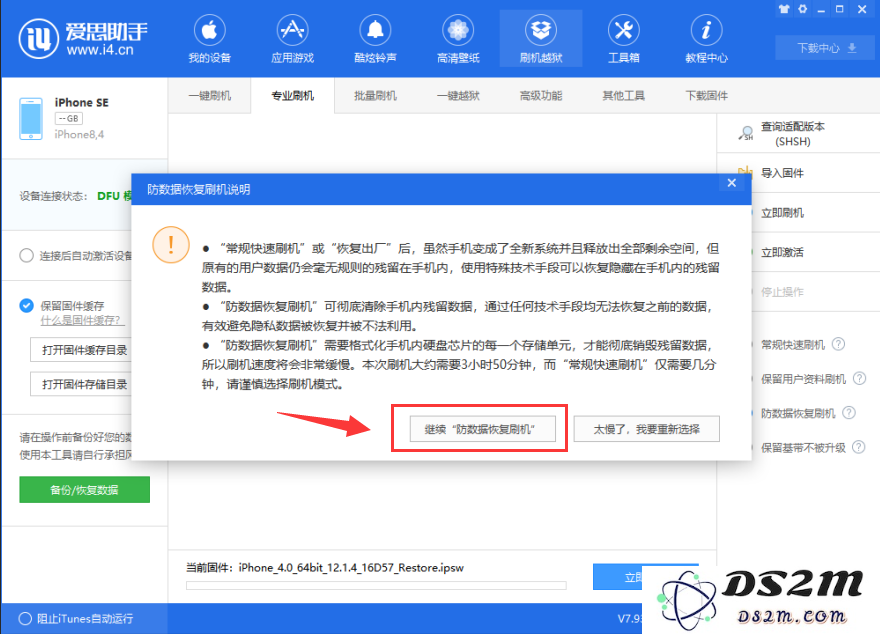The image size is (880, 634).
Task: Enable 连接后自动激活设备 option
Action: point(26,255)
